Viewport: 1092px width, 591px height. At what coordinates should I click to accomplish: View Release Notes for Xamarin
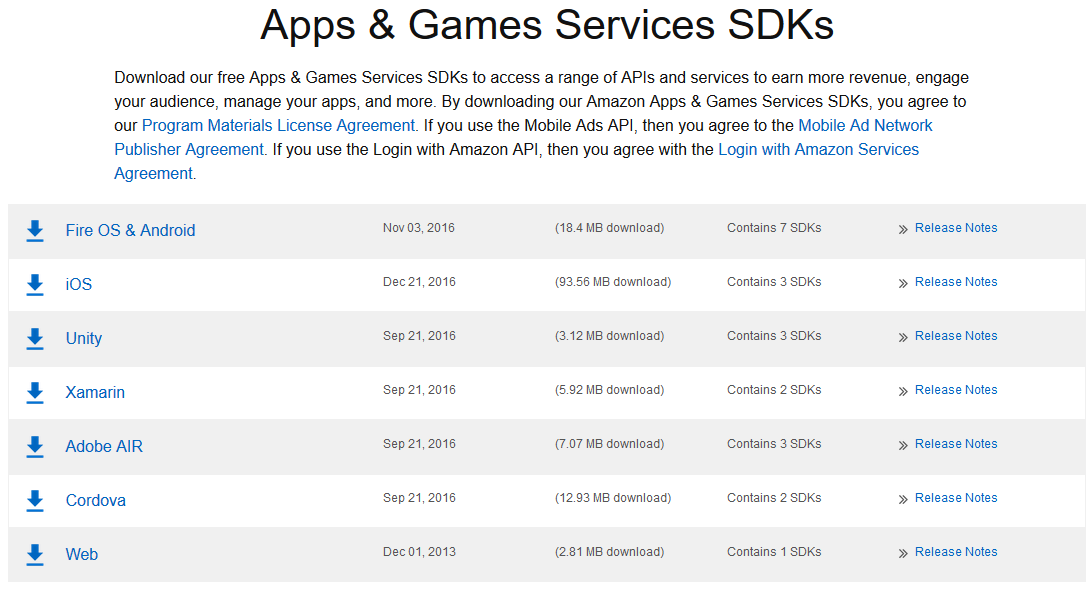pyautogui.click(x=956, y=390)
